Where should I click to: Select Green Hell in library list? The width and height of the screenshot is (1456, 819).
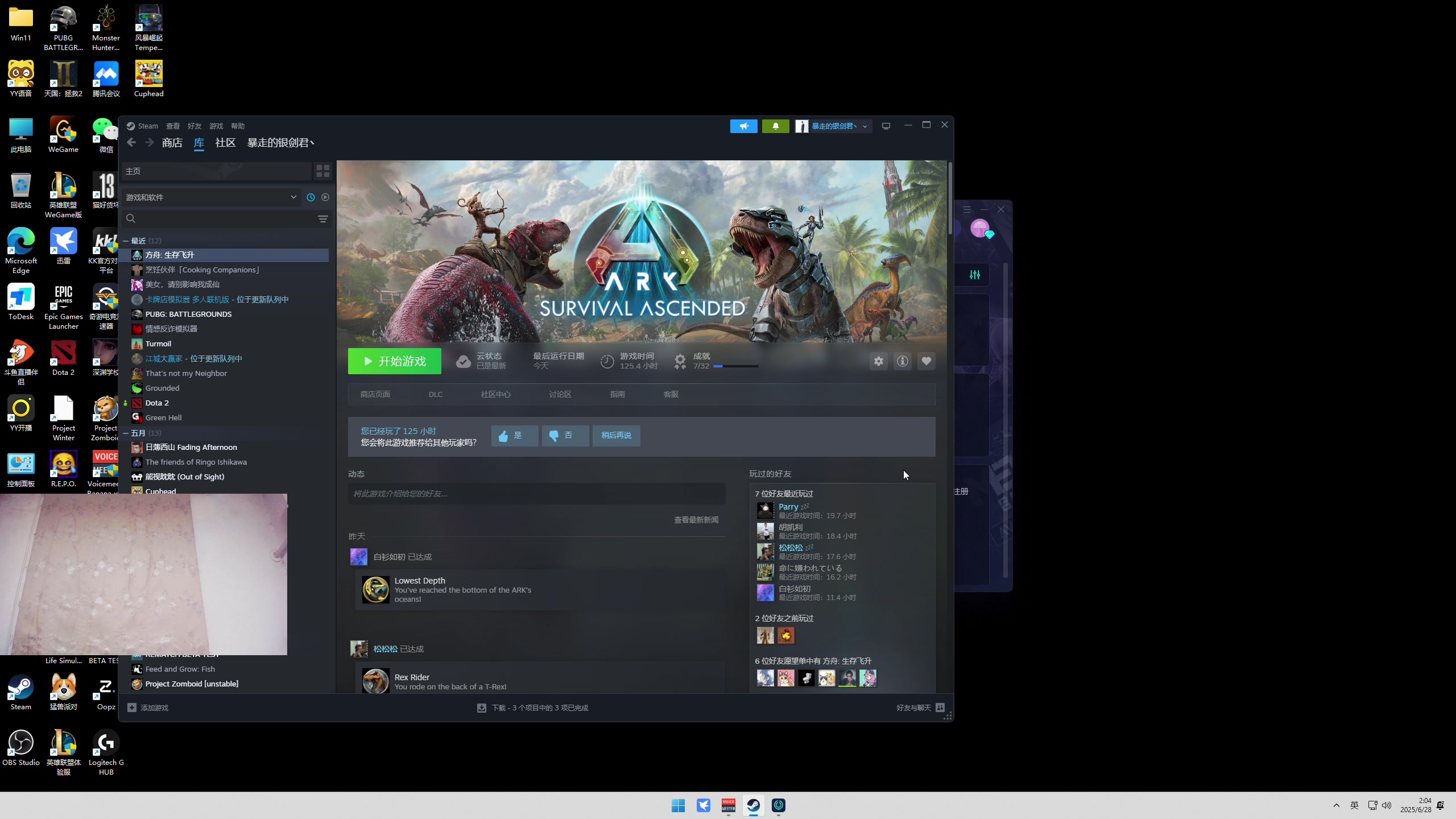tap(163, 417)
